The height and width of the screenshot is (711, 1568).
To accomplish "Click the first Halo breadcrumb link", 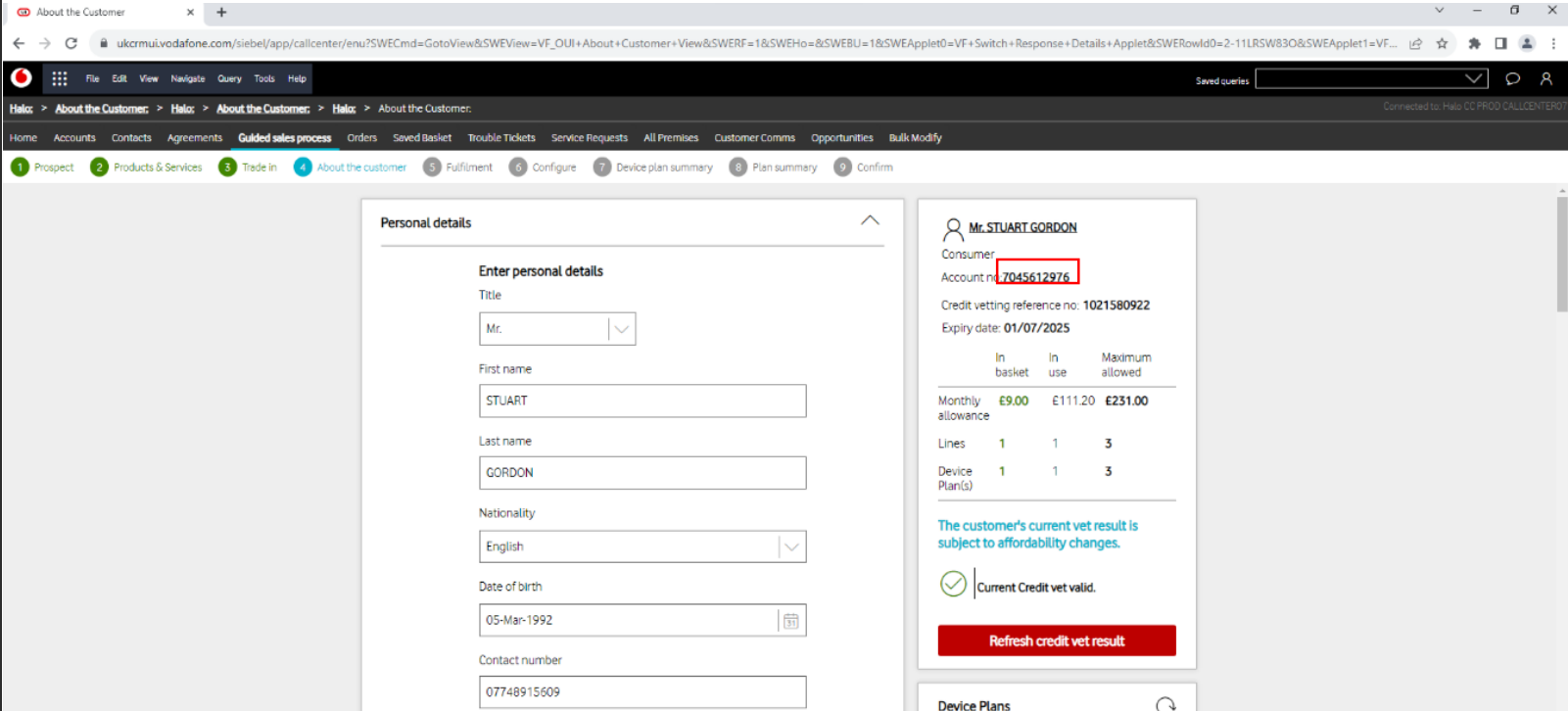I will point(21,109).
